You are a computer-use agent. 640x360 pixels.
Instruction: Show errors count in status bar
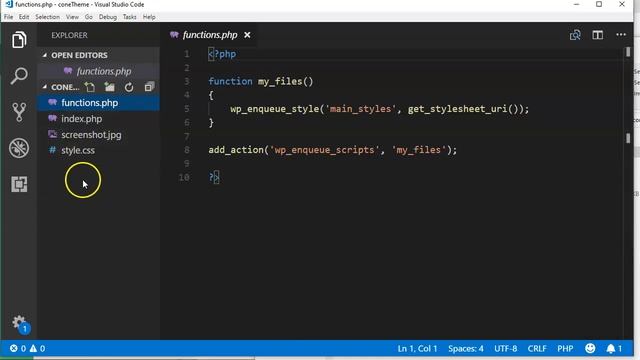pyautogui.click(x=18, y=349)
